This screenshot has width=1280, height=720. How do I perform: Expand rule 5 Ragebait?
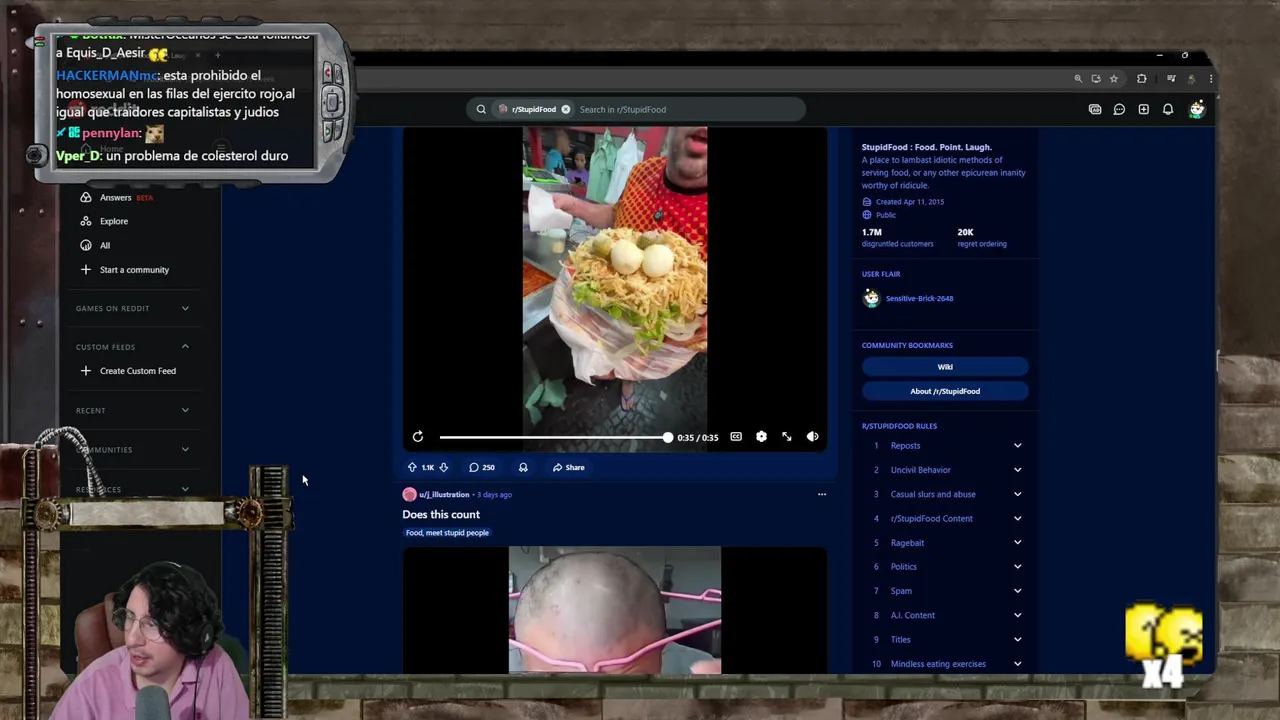pos(945,543)
